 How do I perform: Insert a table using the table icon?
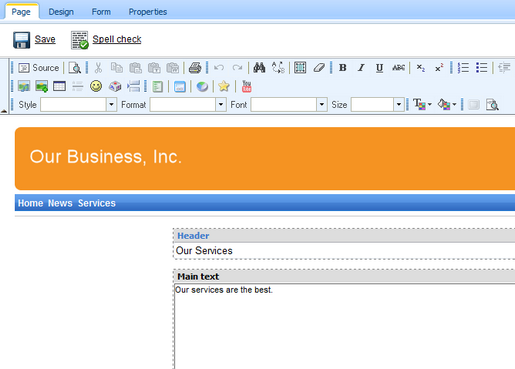[59, 86]
